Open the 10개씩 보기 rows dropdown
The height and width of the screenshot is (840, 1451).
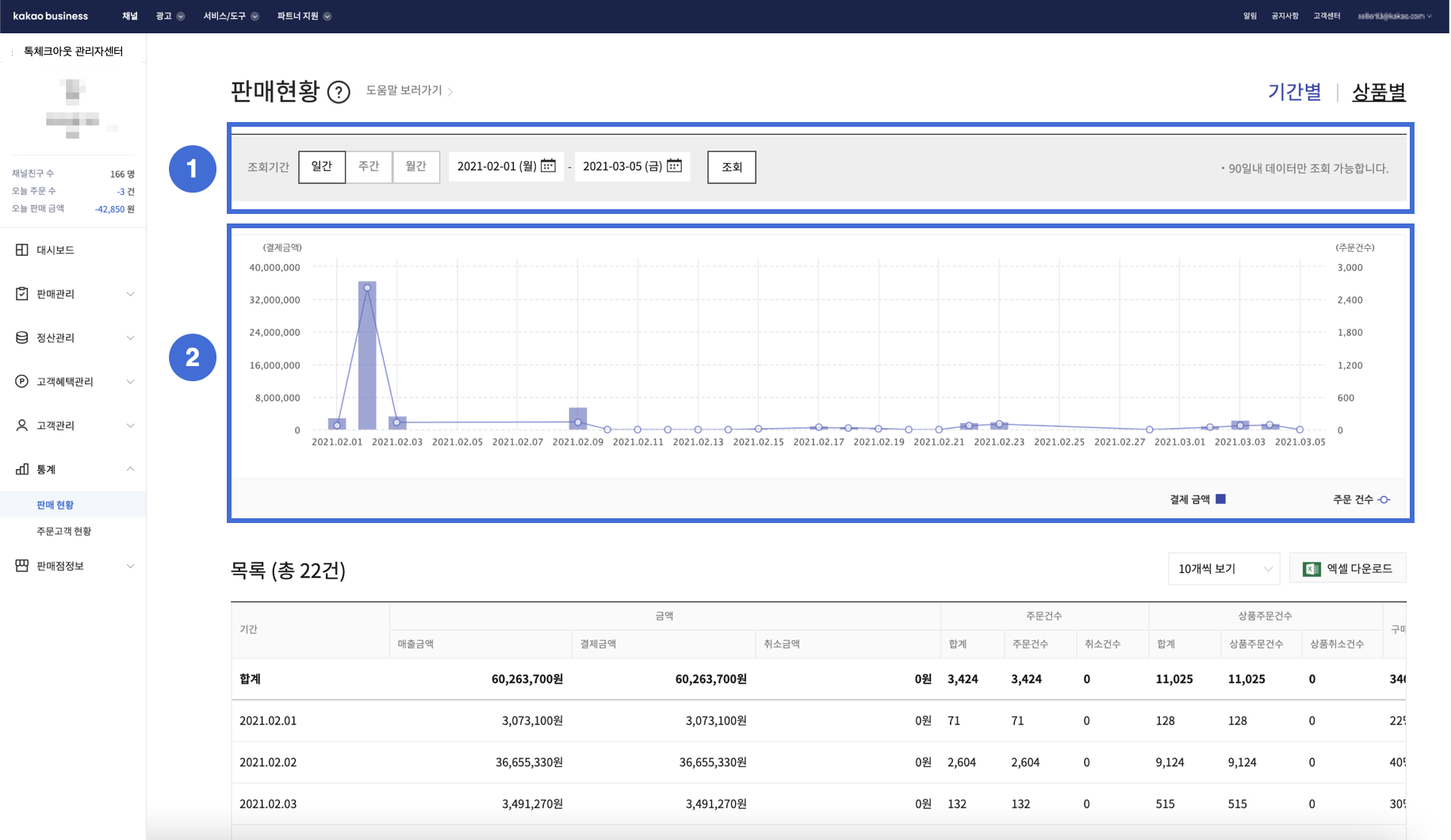[x=1223, y=569]
